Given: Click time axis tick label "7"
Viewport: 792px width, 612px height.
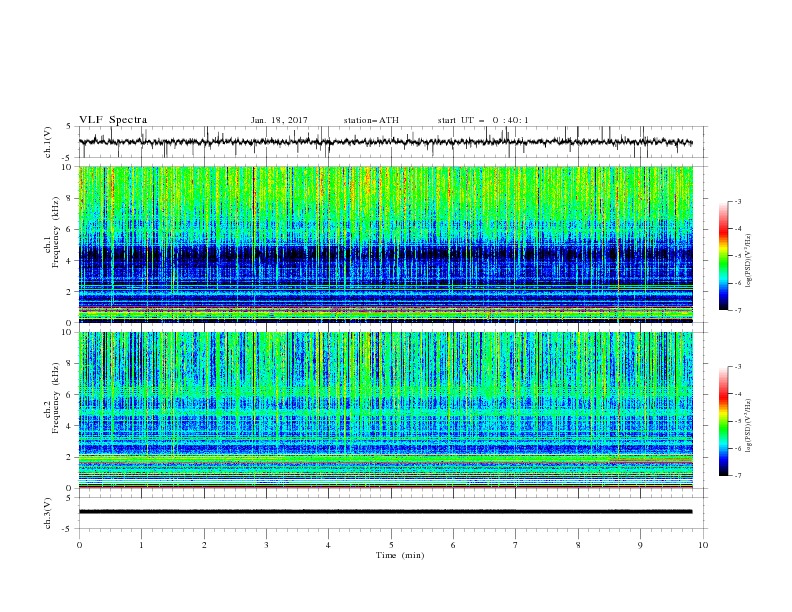Looking at the screenshot, I should [x=516, y=545].
